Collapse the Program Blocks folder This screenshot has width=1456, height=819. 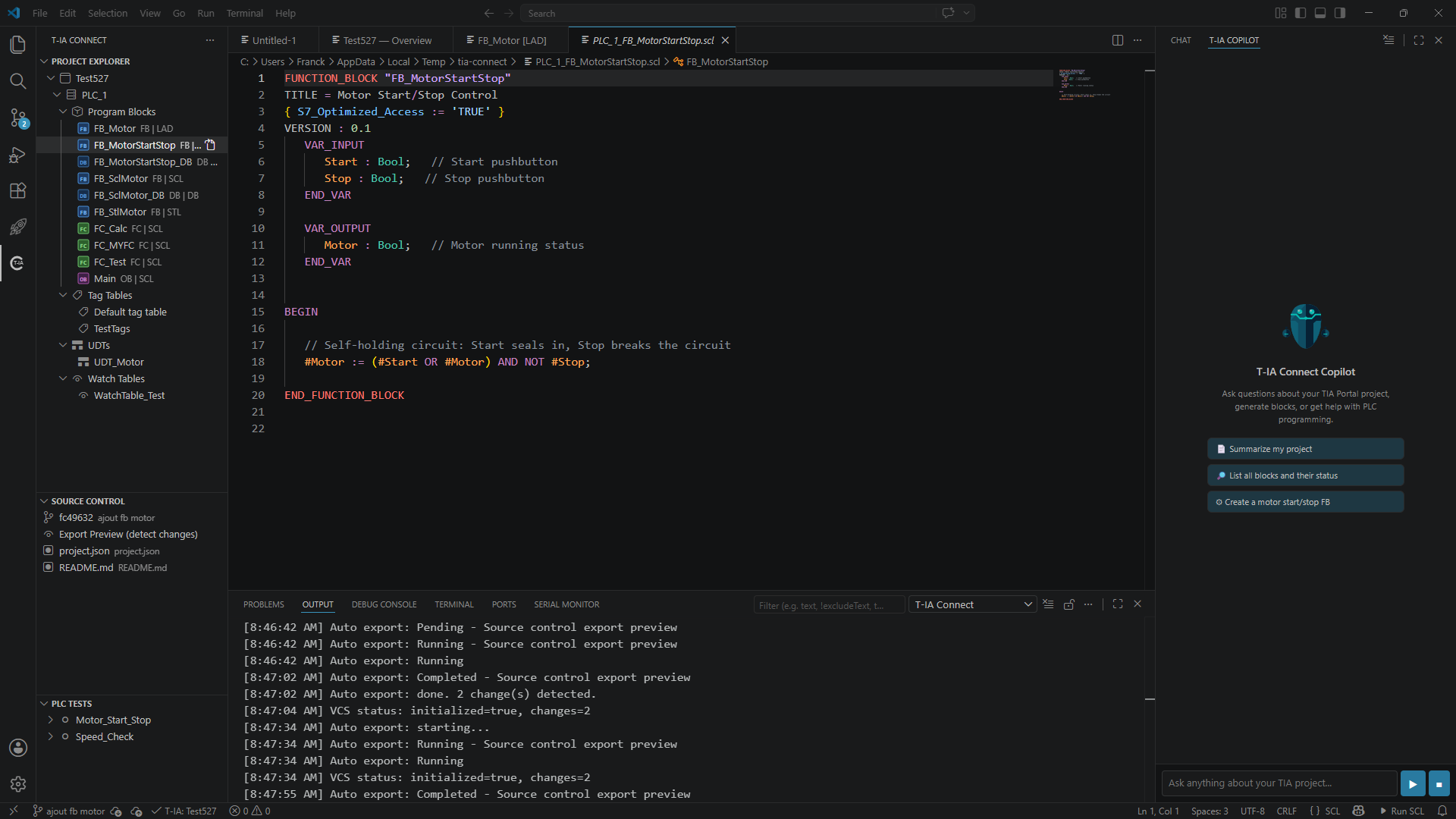coord(63,111)
